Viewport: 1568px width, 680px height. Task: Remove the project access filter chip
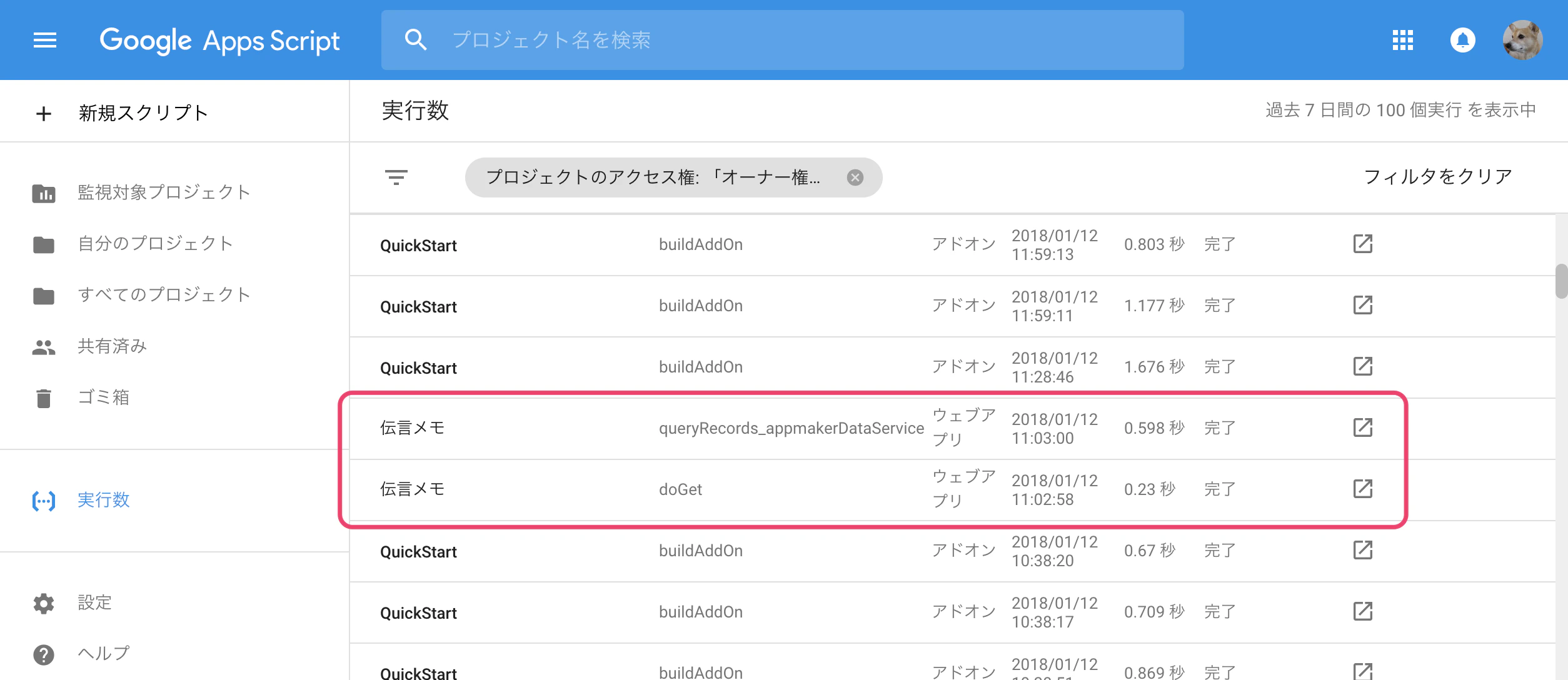[855, 177]
